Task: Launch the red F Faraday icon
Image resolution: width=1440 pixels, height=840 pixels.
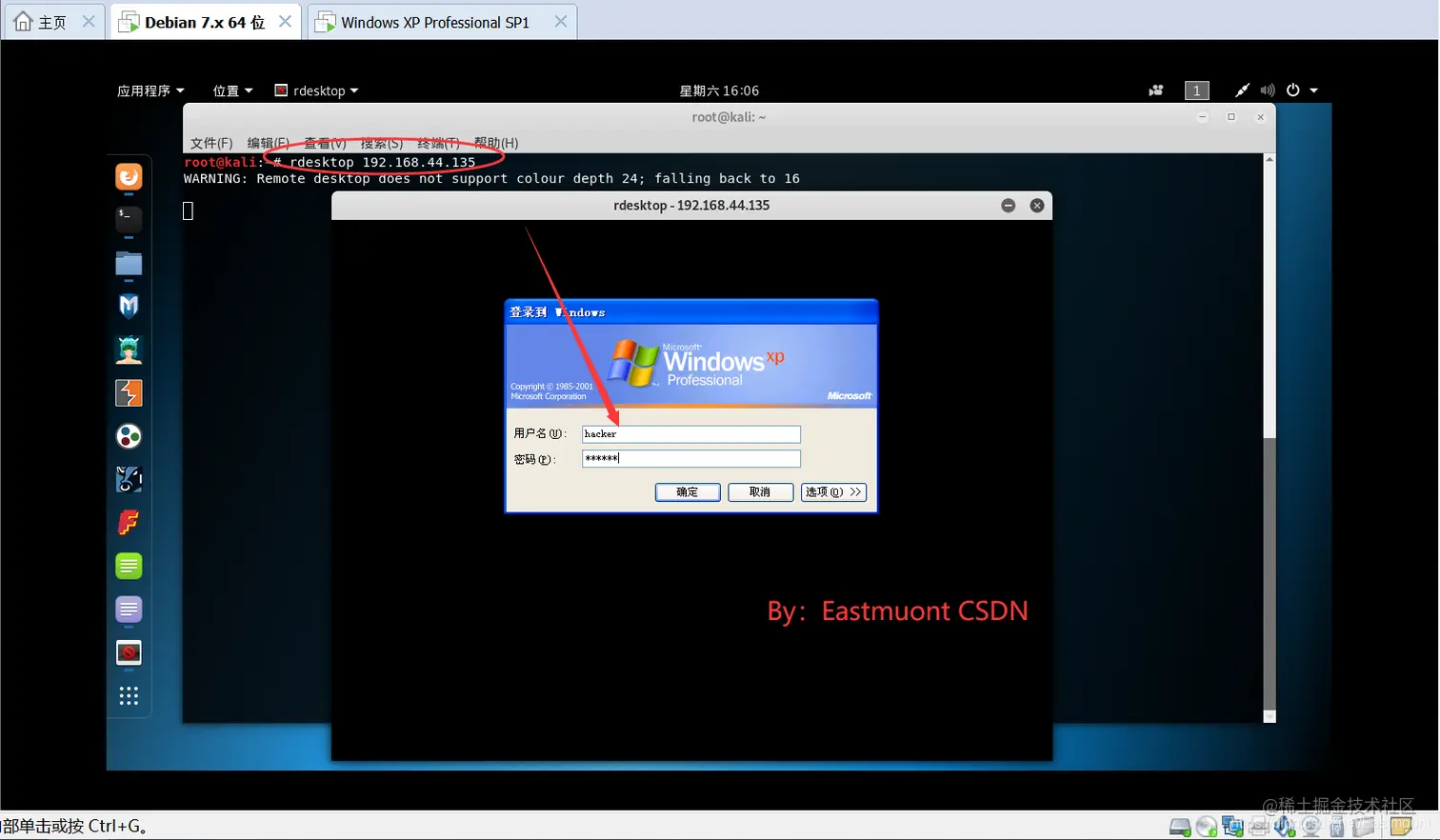Action: pos(129,522)
